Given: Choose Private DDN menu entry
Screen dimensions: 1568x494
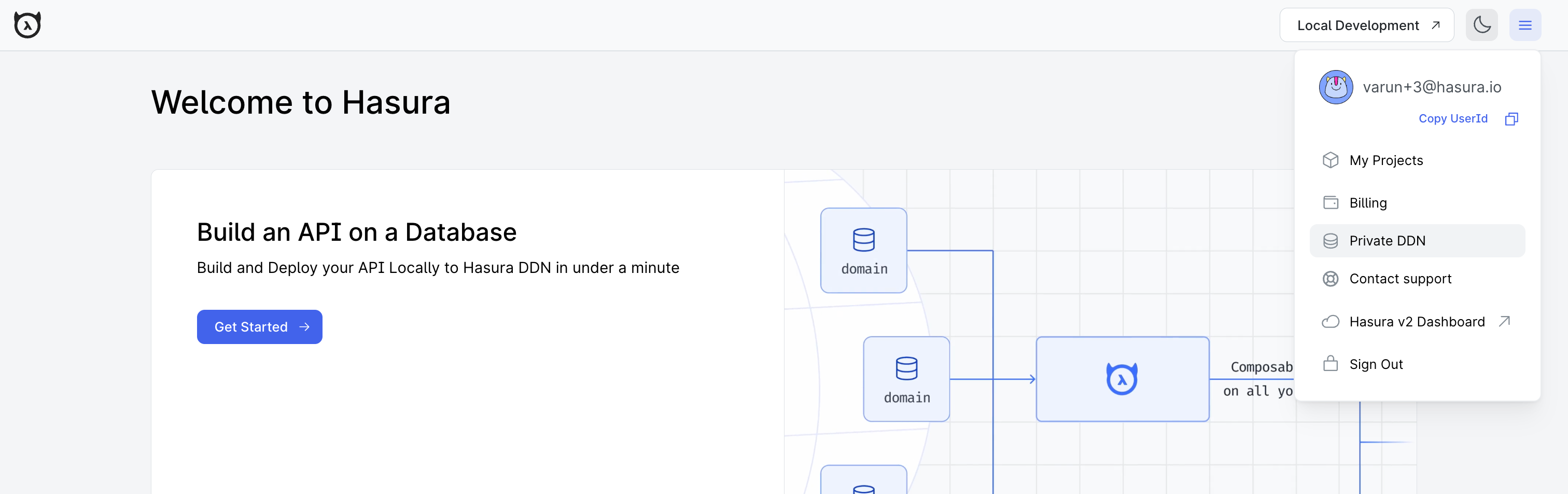Looking at the screenshot, I should tap(1417, 241).
